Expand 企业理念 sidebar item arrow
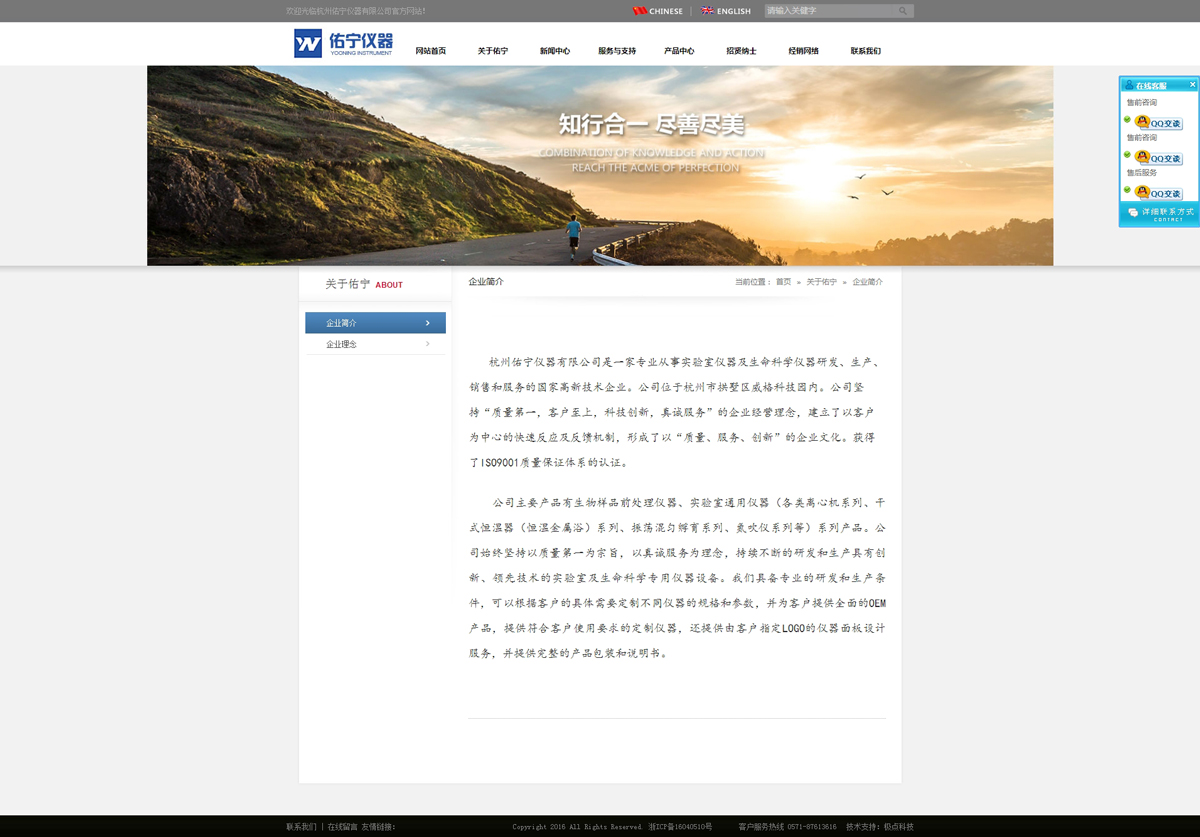This screenshot has height=837, width=1200. point(428,344)
